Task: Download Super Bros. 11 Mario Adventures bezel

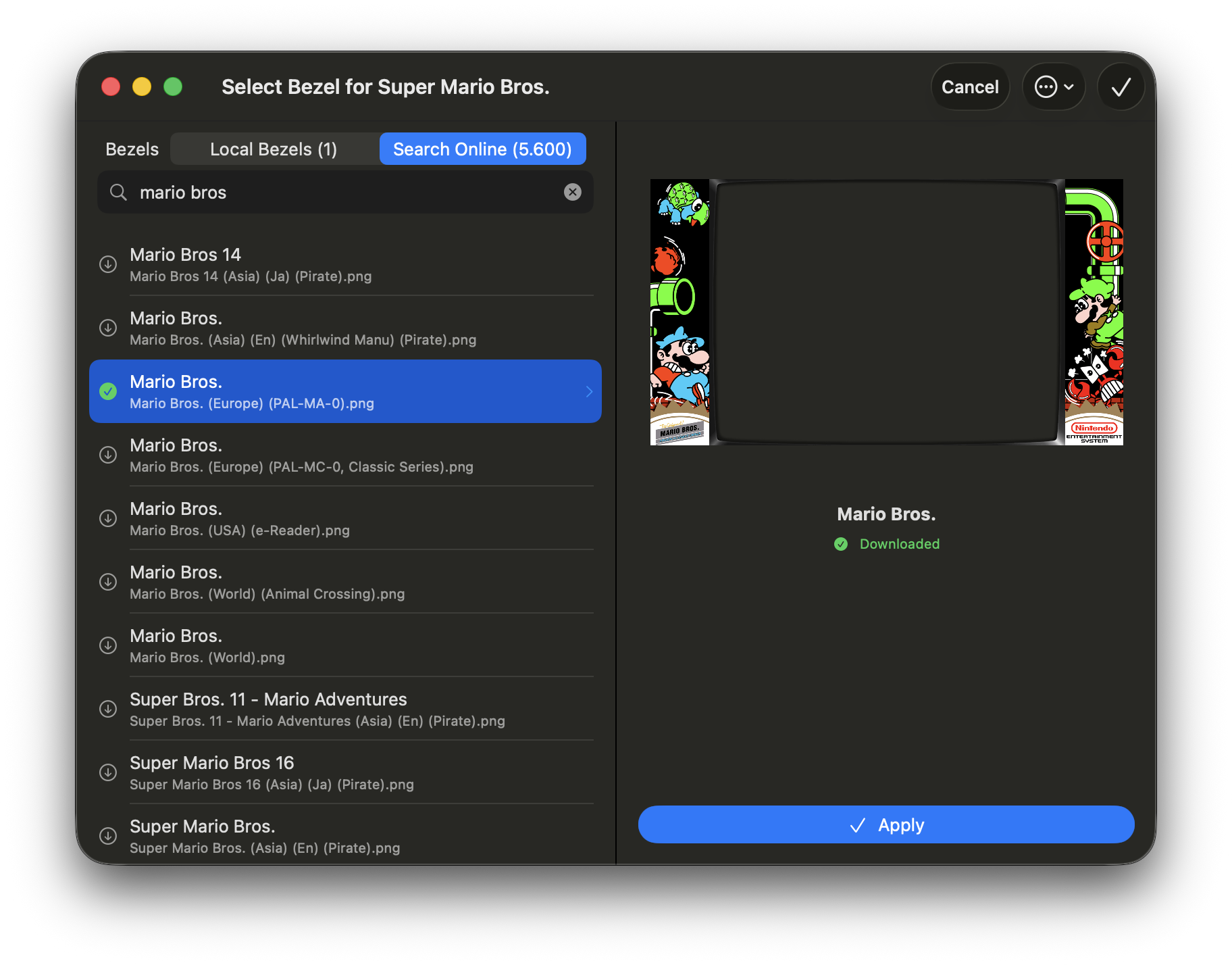Action: 108,709
